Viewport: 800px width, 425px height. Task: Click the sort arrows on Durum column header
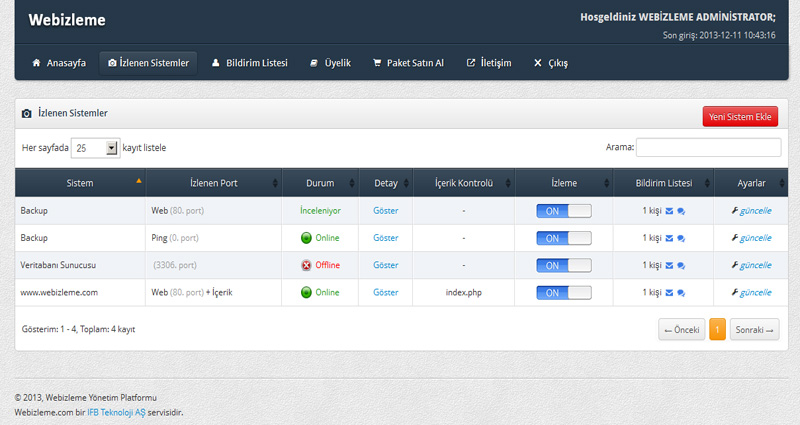(351, 183)
